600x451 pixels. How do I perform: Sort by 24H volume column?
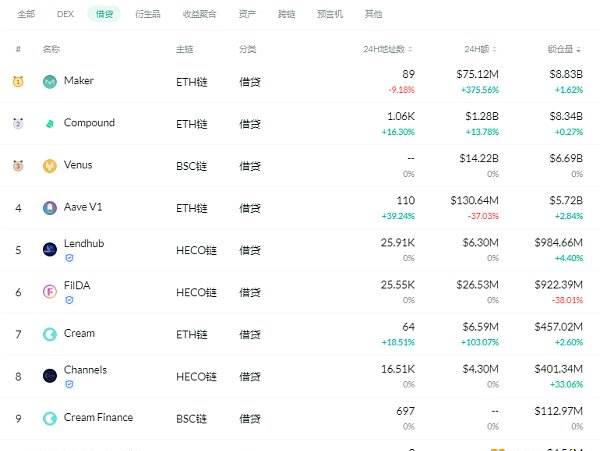[x=478, y=49]
